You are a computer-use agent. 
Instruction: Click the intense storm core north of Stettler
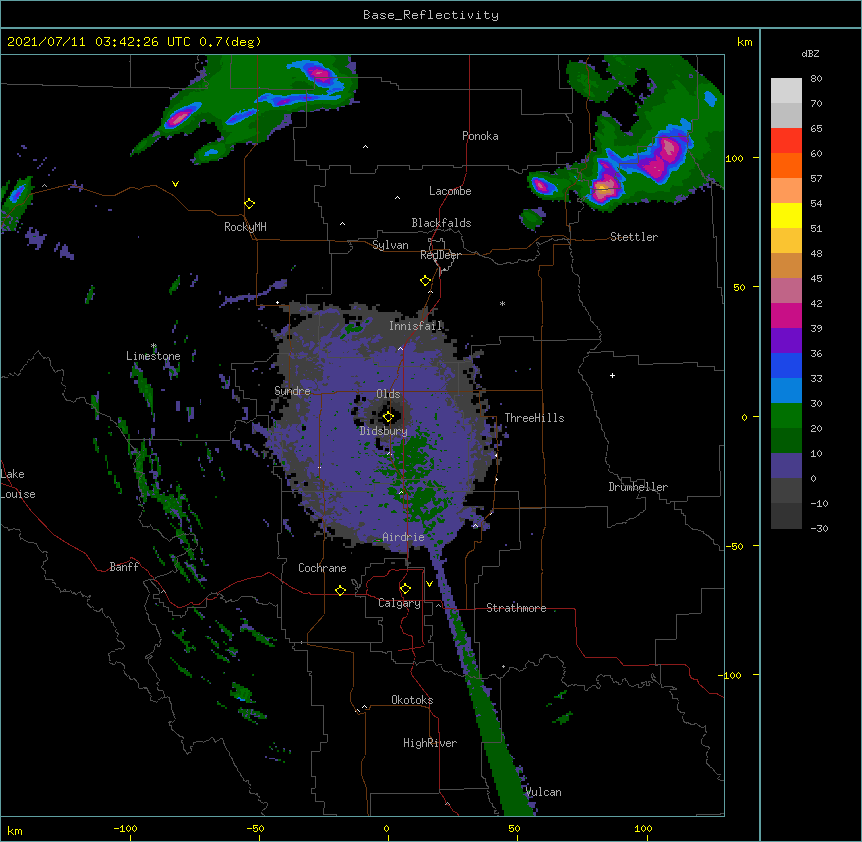click(x=603, y=189)
